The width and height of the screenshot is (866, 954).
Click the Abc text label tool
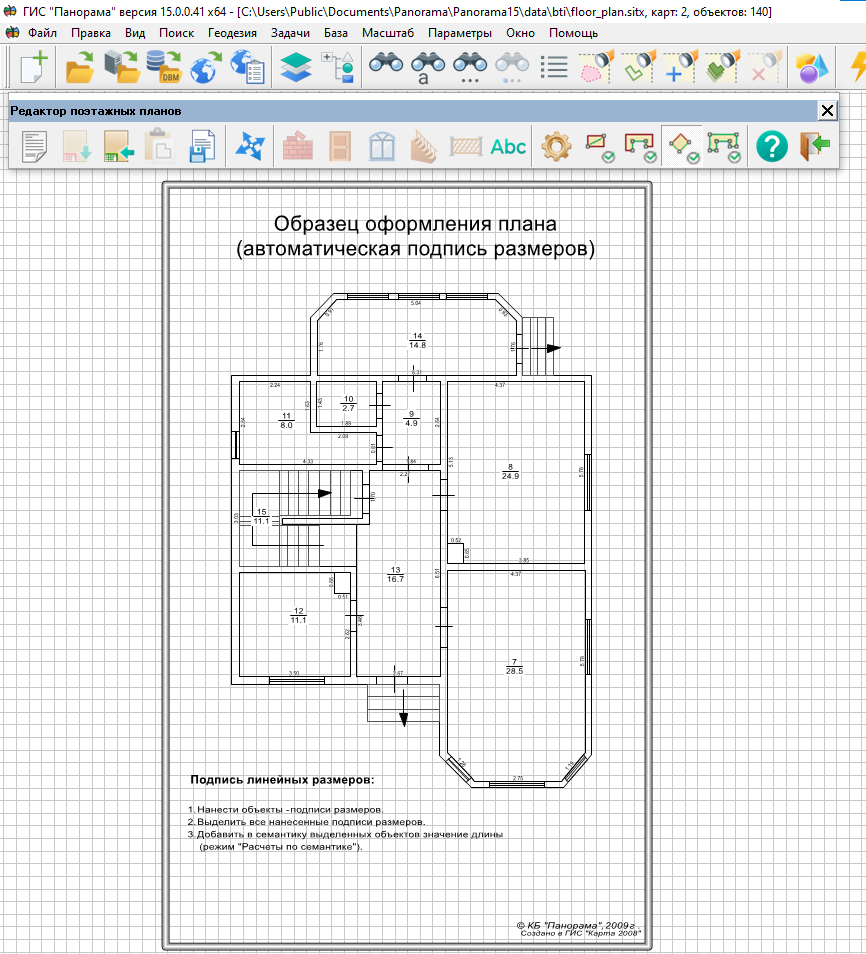508,147
